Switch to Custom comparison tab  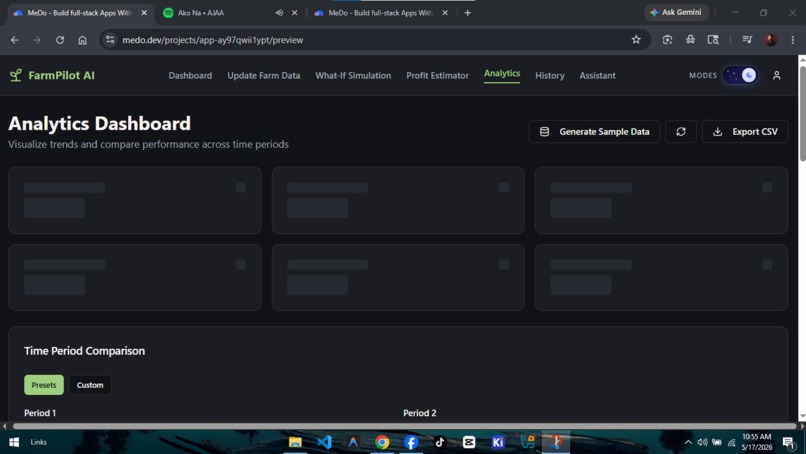pyautogui.click(x=90, y=385)
